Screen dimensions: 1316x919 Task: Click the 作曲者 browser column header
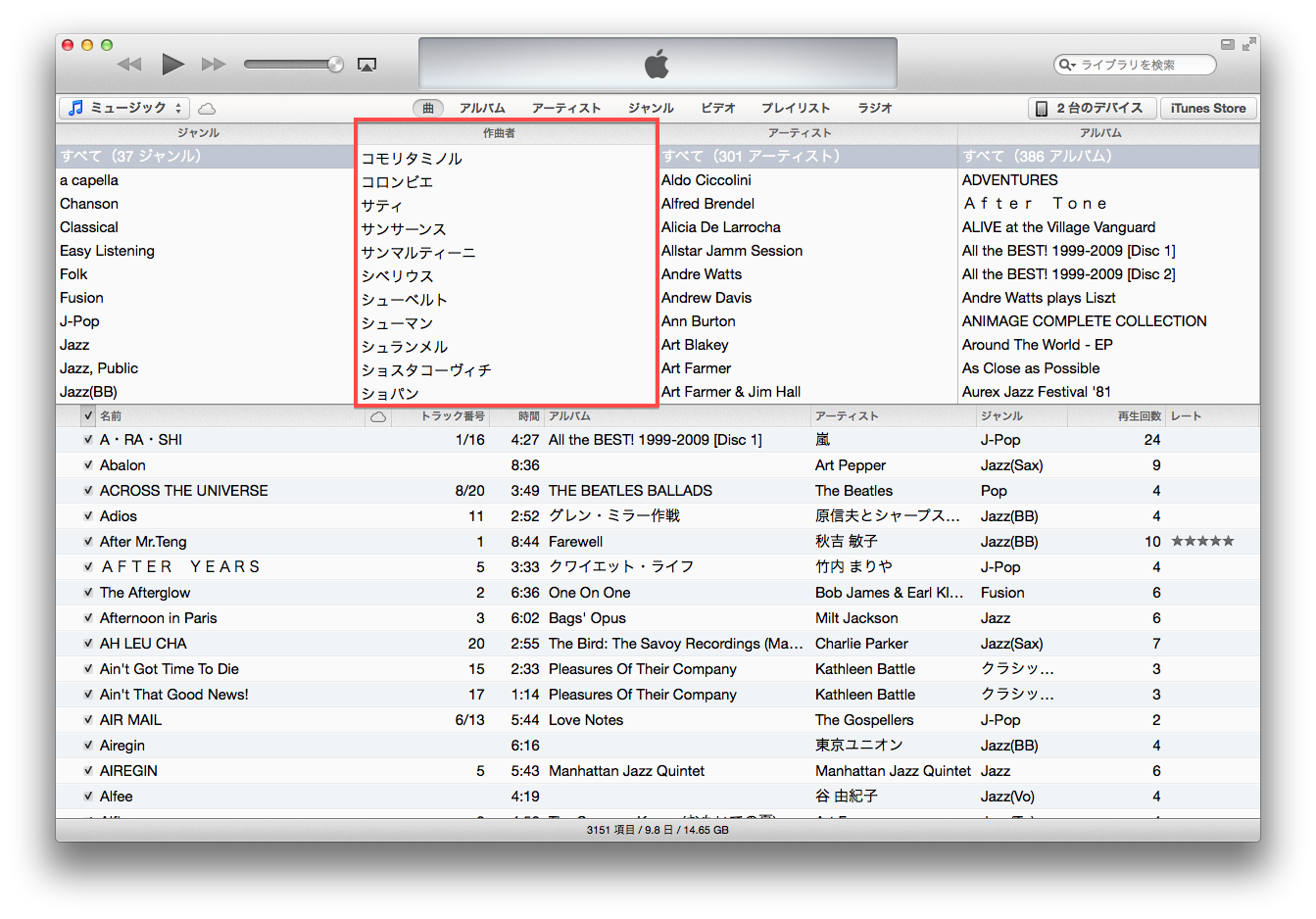(x=505, y=133)
